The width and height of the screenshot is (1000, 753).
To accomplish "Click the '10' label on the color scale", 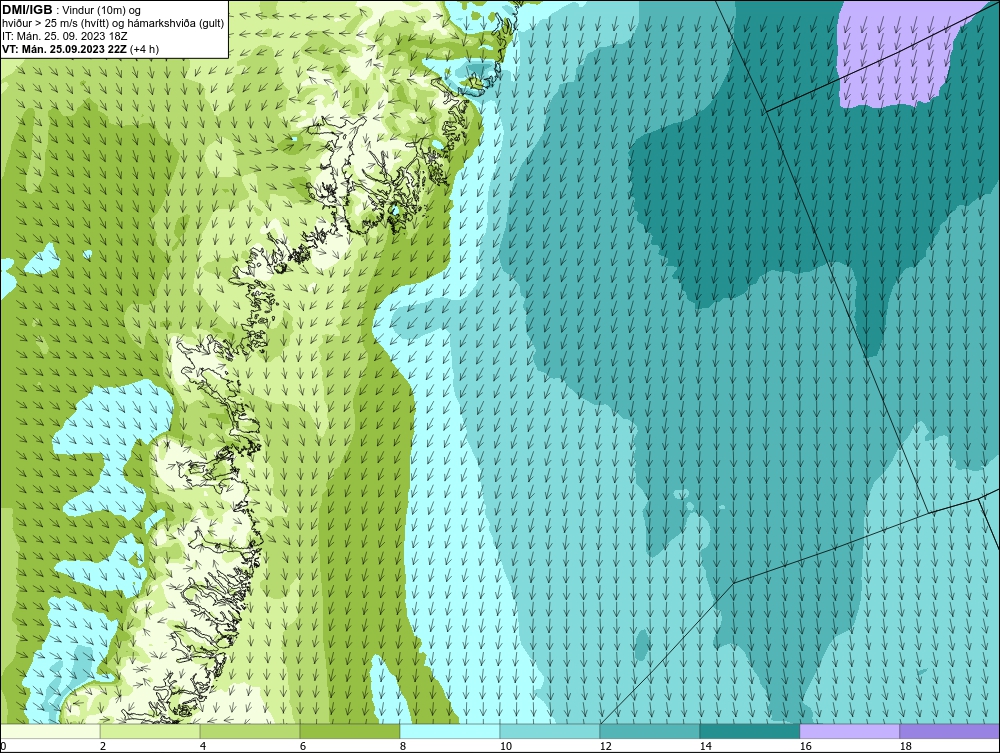I will tap(506, 746).
